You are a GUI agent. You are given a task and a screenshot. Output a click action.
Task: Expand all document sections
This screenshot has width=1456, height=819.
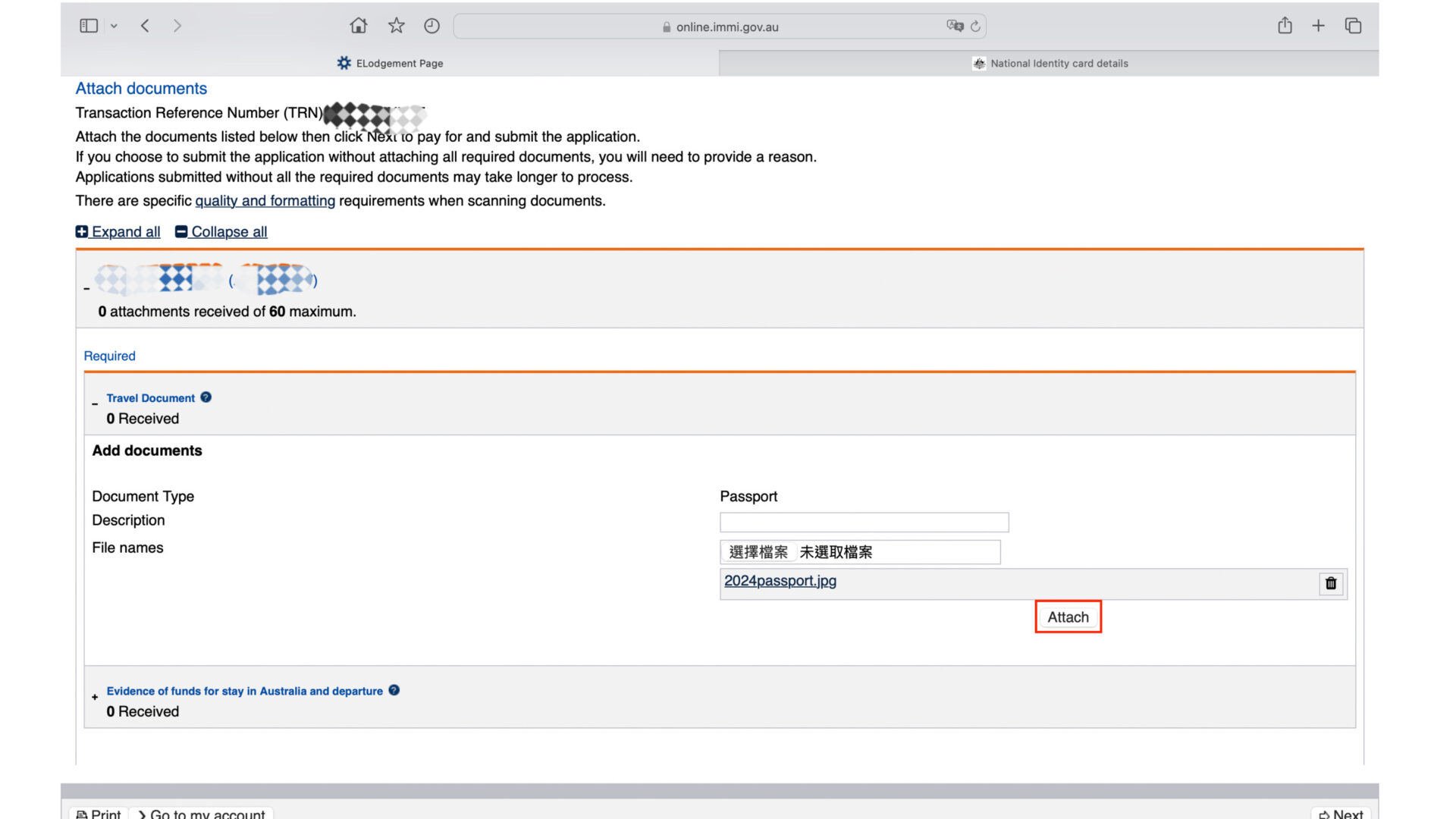(118, 232)
